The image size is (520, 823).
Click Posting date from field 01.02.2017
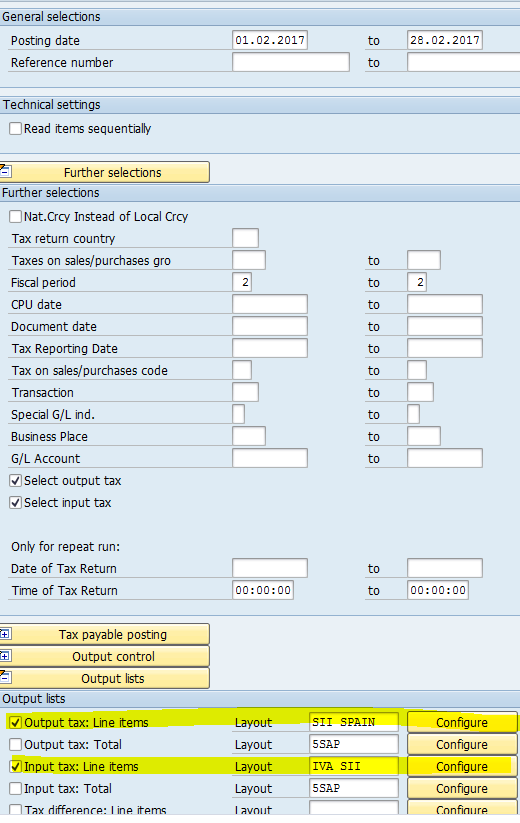click(270, 40)
